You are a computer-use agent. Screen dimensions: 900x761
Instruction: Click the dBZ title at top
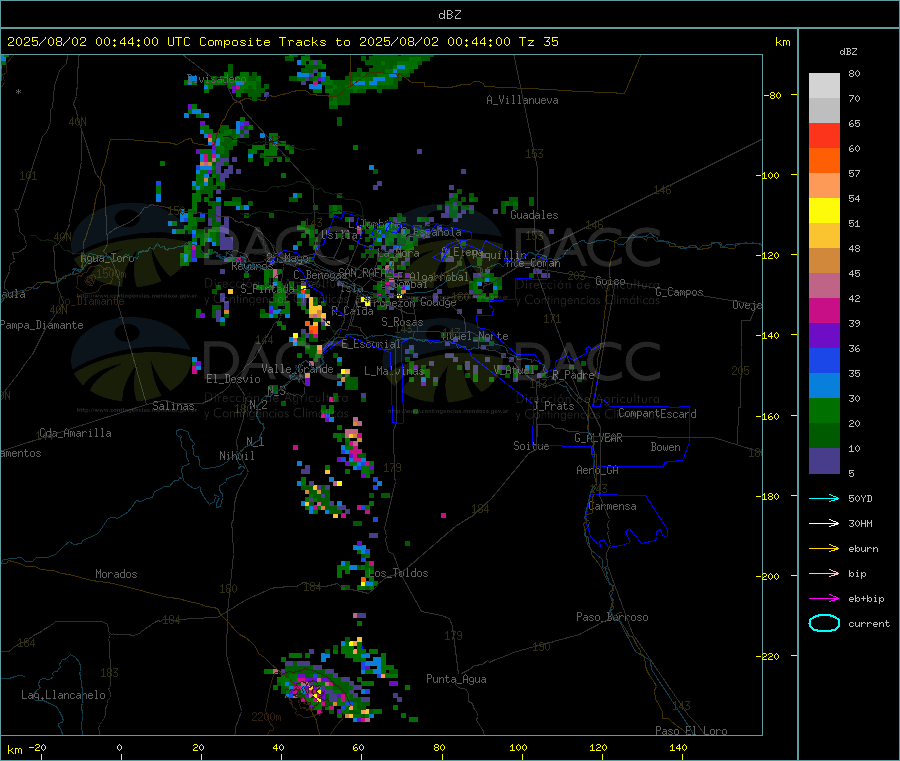(449, 15)
